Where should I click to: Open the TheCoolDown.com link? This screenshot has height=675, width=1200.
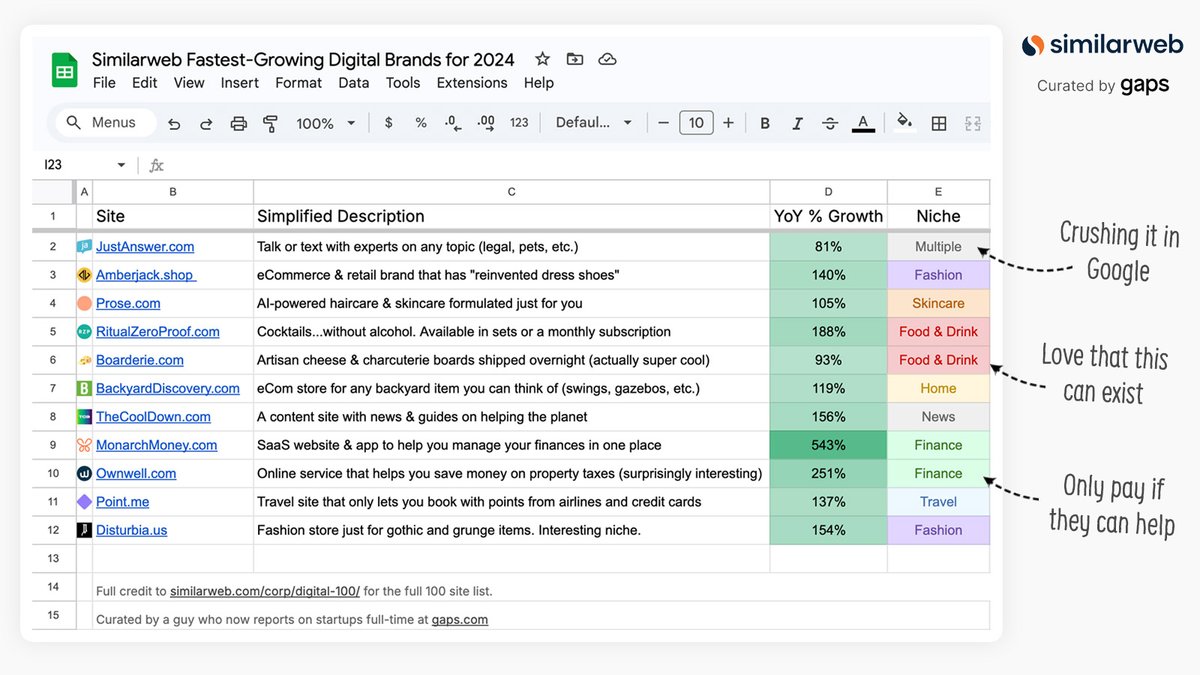[153, 417]
